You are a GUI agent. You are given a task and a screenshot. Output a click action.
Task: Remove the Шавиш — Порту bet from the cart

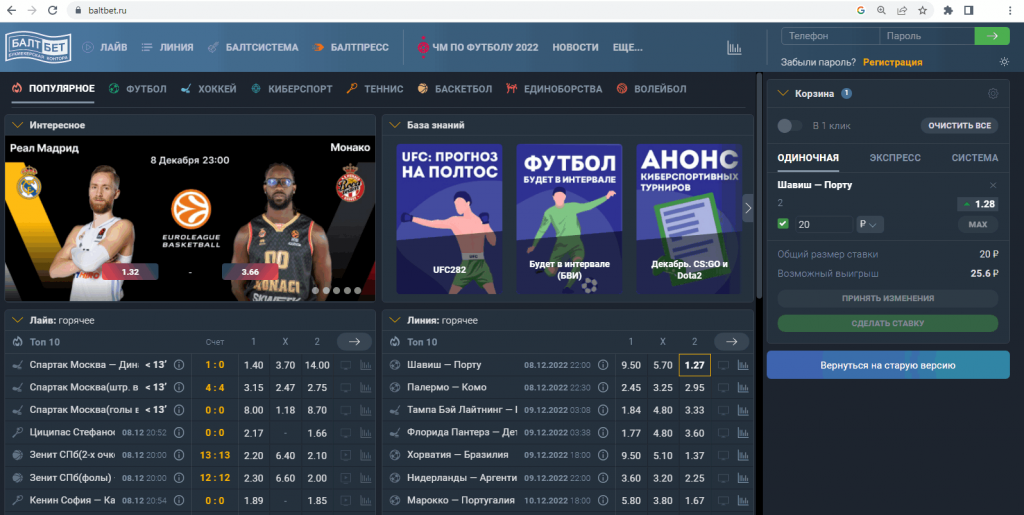pyautogui.click(x=992, y=185)
